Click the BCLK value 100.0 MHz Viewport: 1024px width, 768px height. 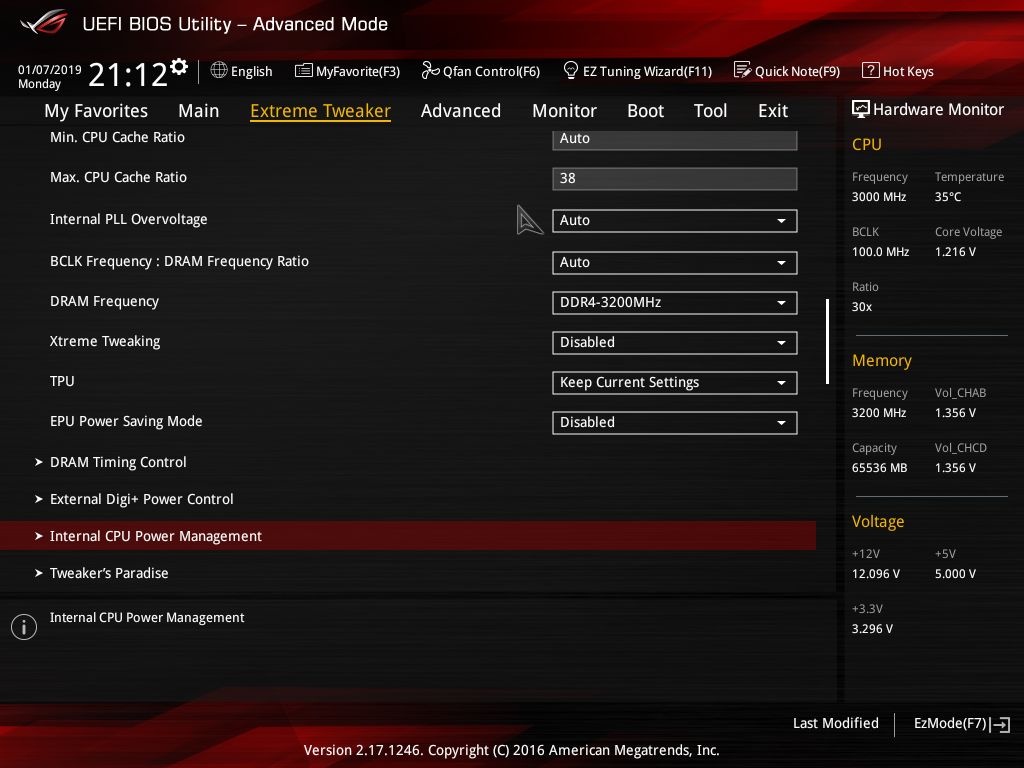click(x=880, y=251)
